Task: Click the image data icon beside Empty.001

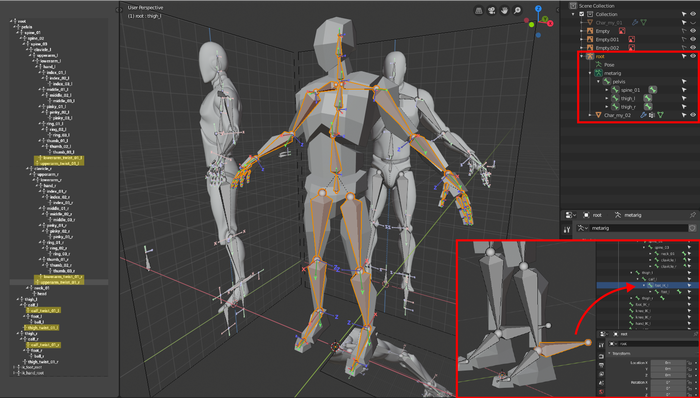Action: [x=631, y=39]
